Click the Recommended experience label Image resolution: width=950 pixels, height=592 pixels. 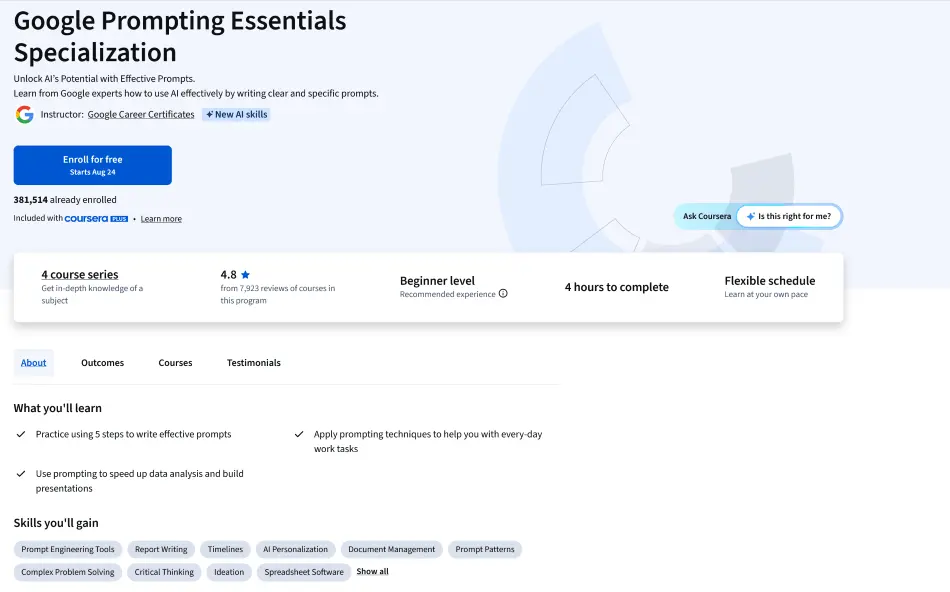click(x=448, y=294)
